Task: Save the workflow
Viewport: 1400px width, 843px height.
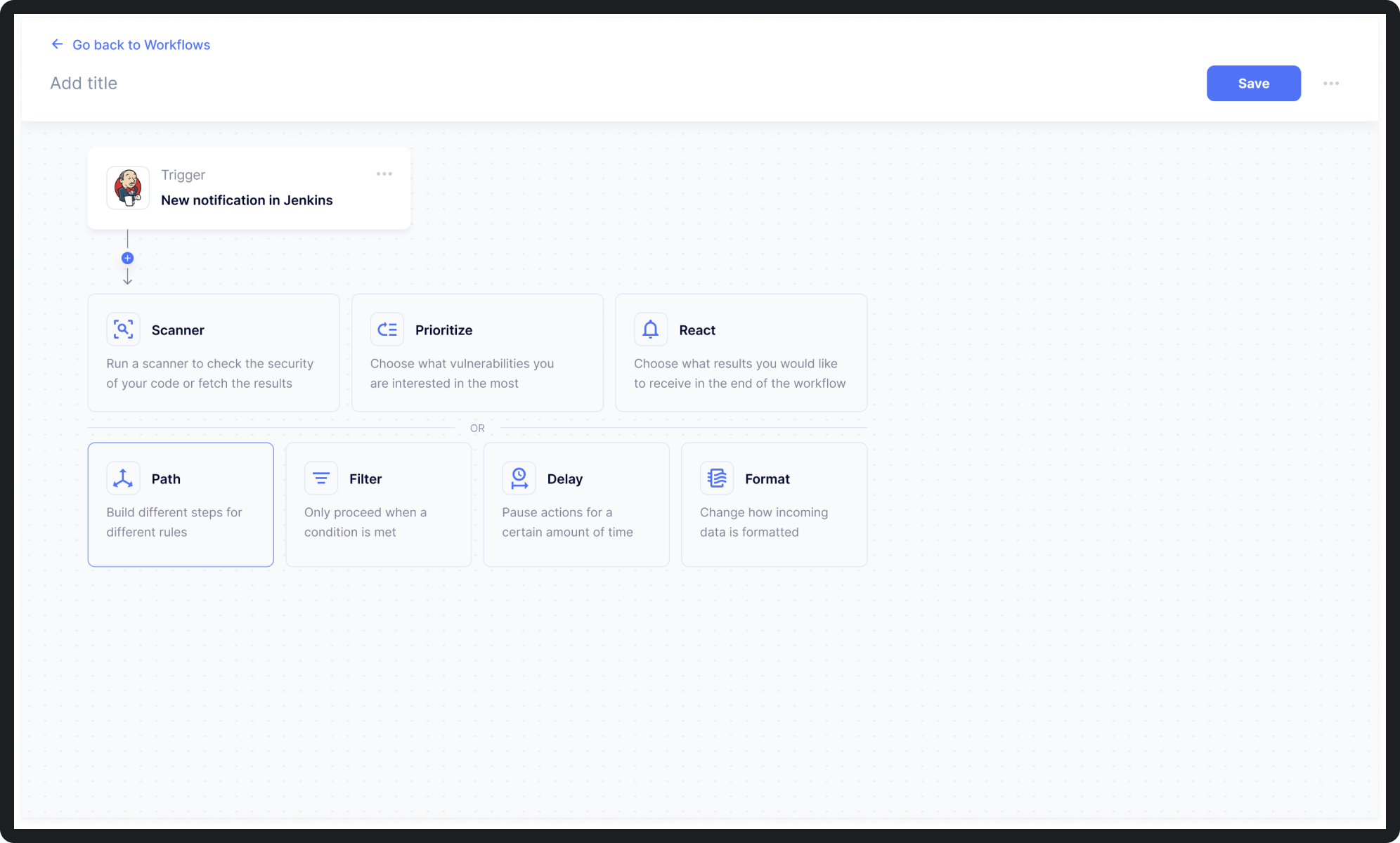Action: (1253, 84)
